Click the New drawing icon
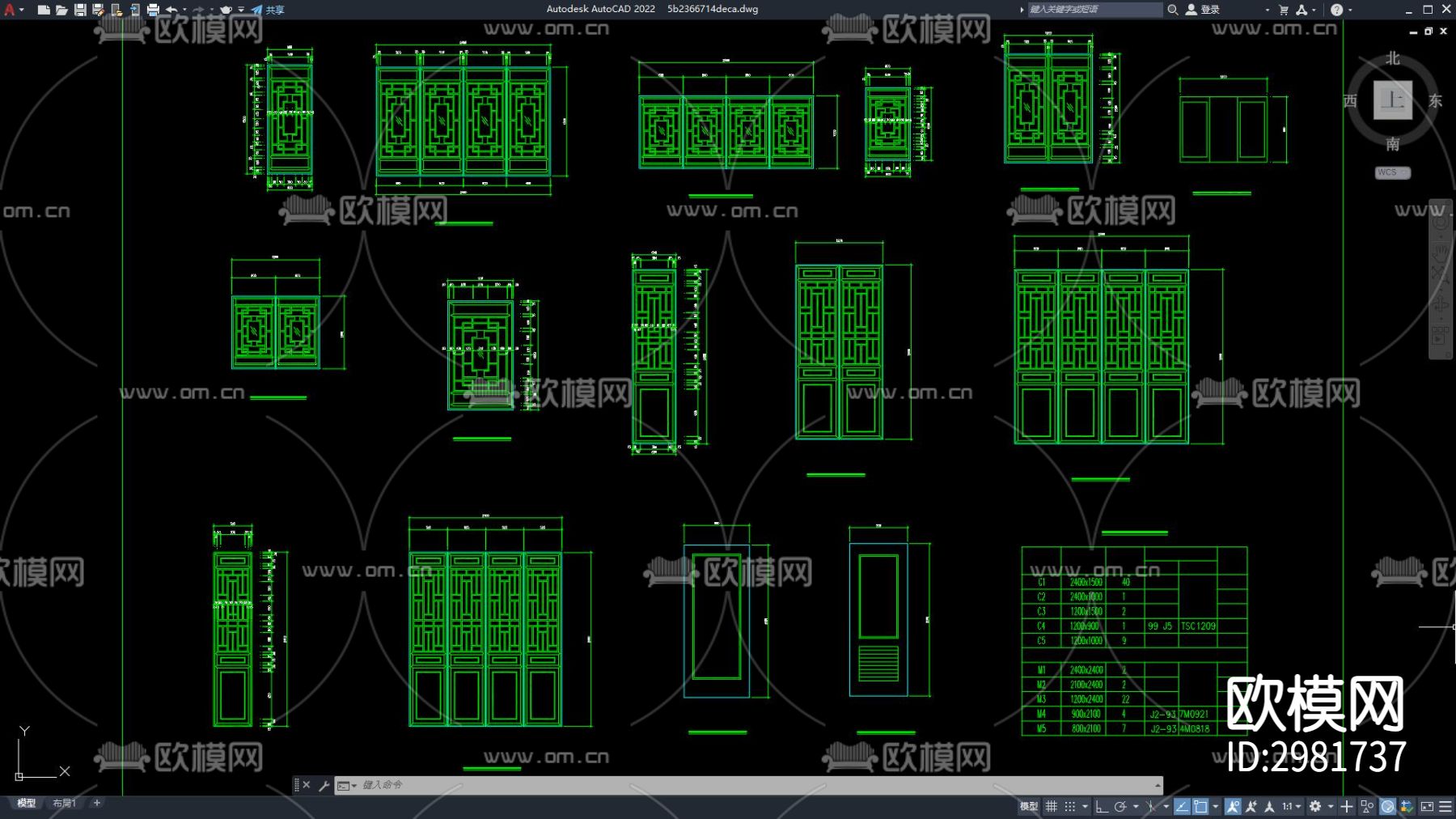This screenshot has width=1456, height=819. click(x=44, y=10)
